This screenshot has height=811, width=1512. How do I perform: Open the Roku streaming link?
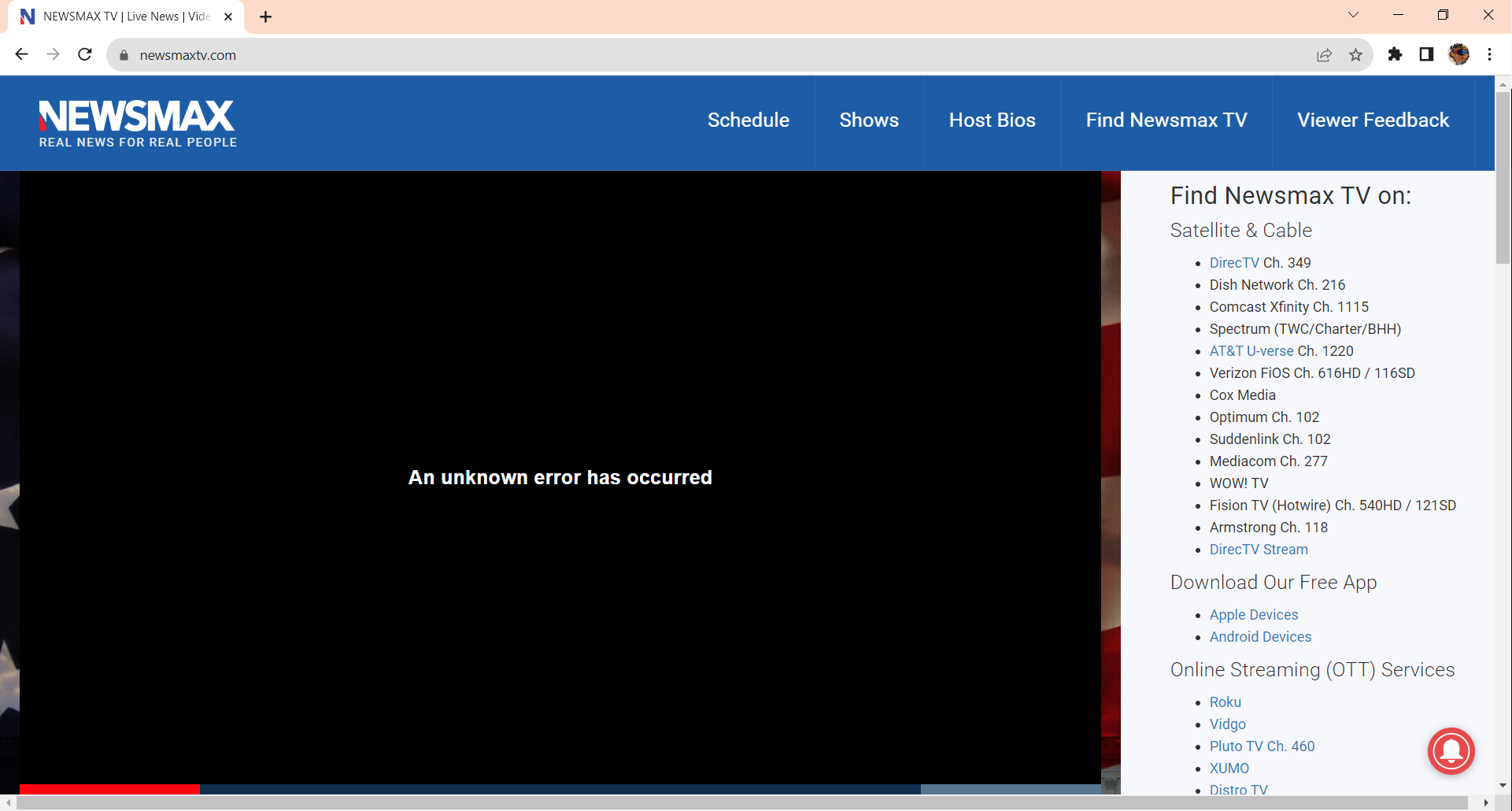click(1225, 702)
